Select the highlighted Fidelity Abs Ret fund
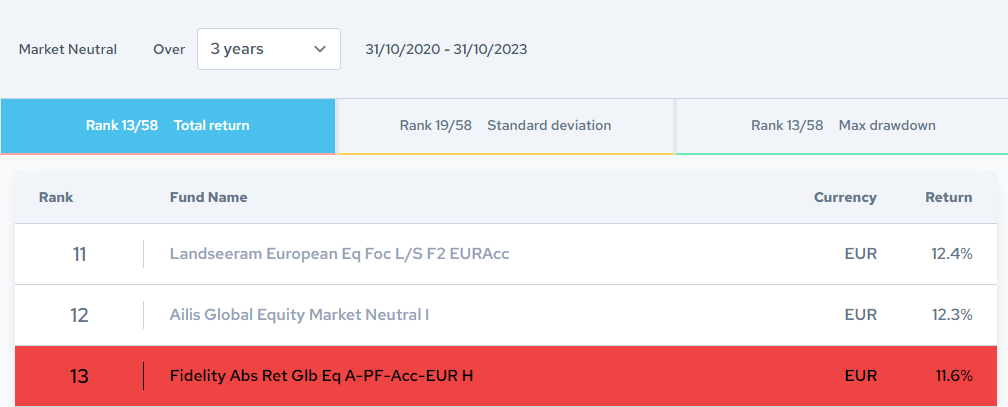The width and height of the screenshot is (1008, 407). tap(321, 376)
